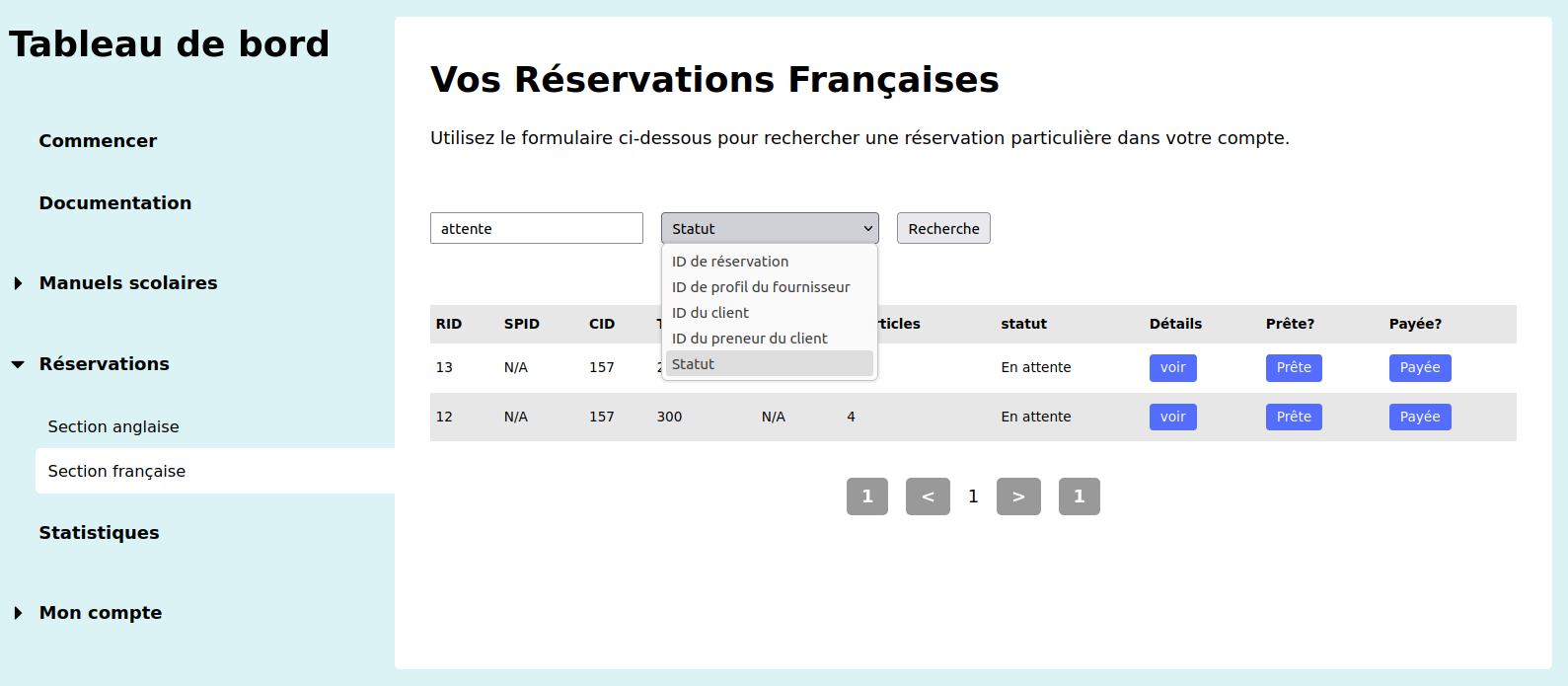Mark reservation 12 as Prête
This screenshot has height=686, width=1568.
tap(1294, 417)
